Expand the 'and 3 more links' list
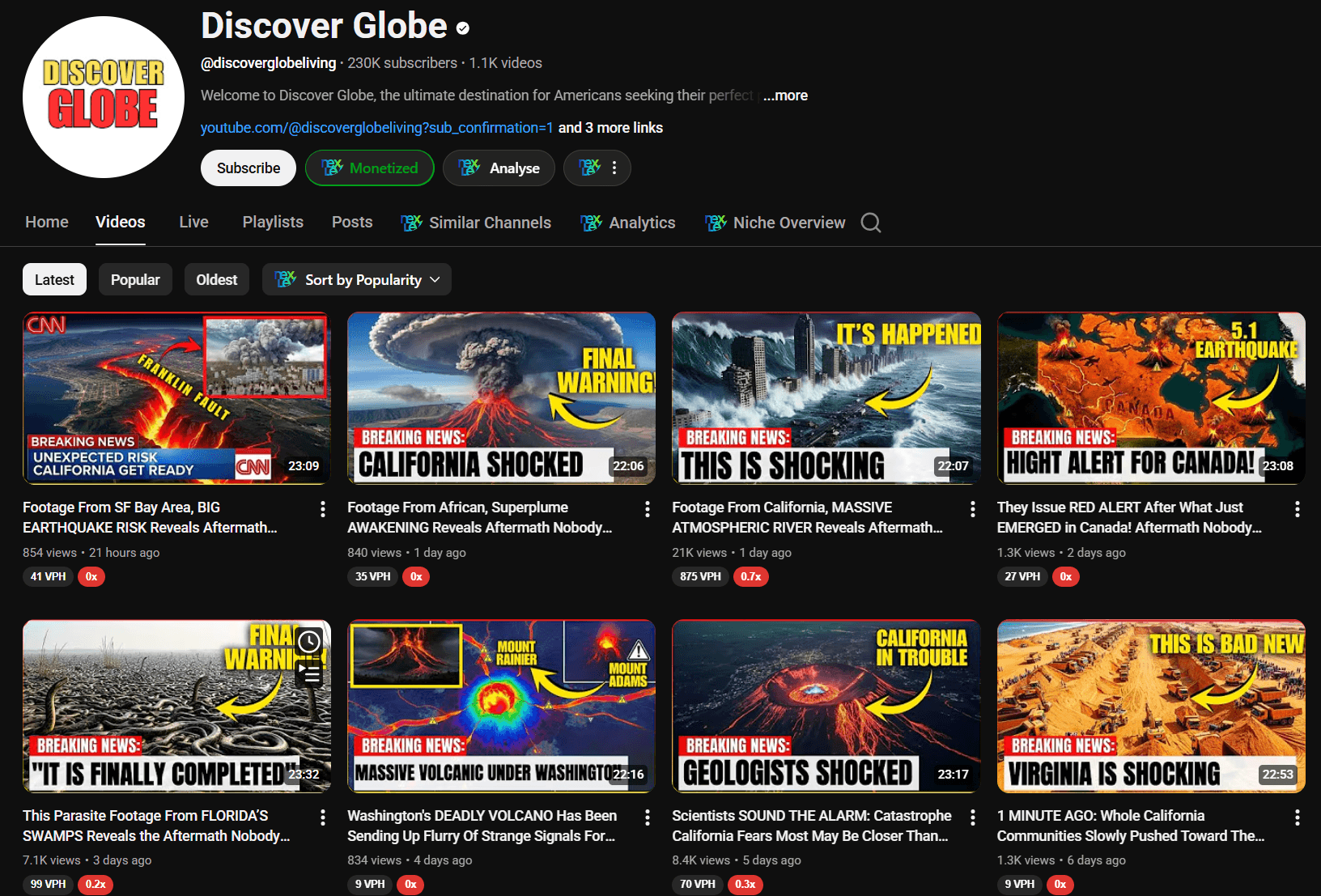This screenshot has height=896, width=1321. coord(610,128)
